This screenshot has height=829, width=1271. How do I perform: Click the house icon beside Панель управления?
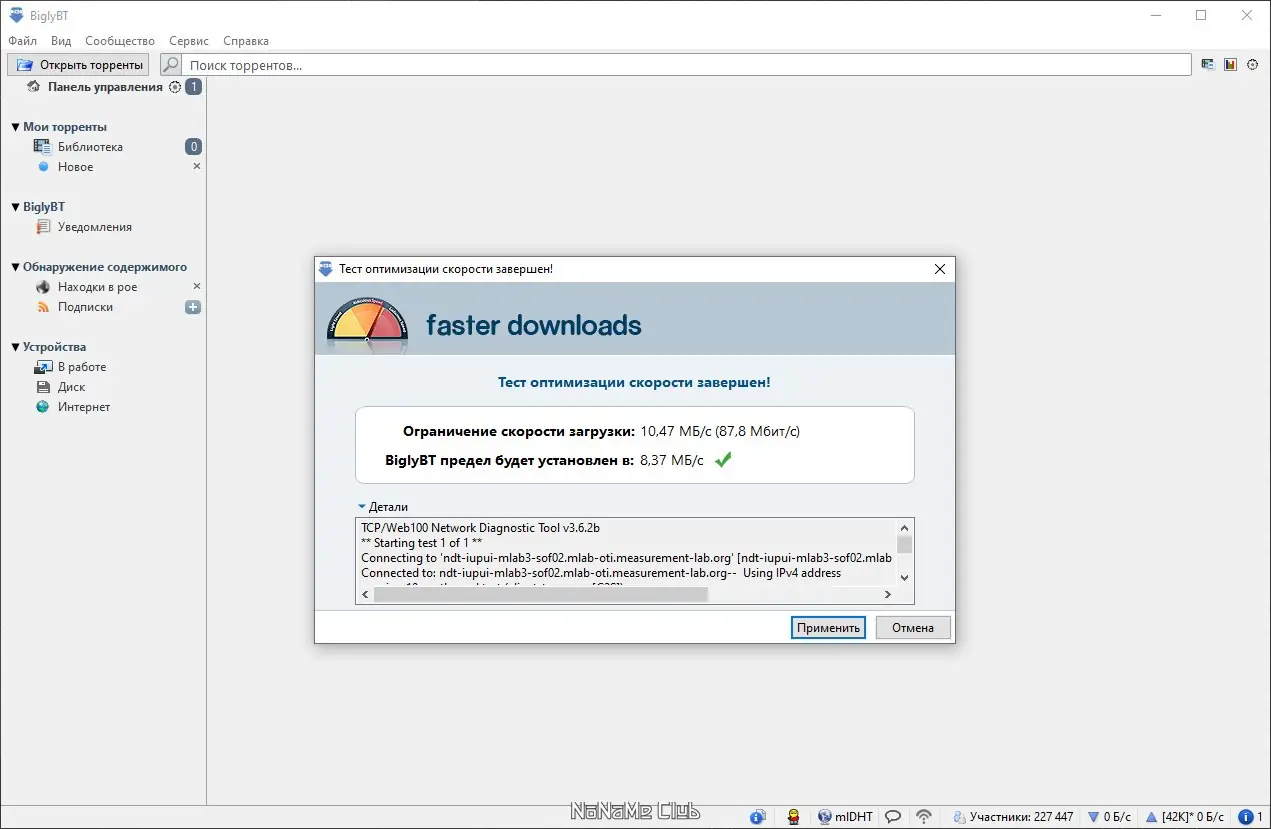[x=34, y=87]
